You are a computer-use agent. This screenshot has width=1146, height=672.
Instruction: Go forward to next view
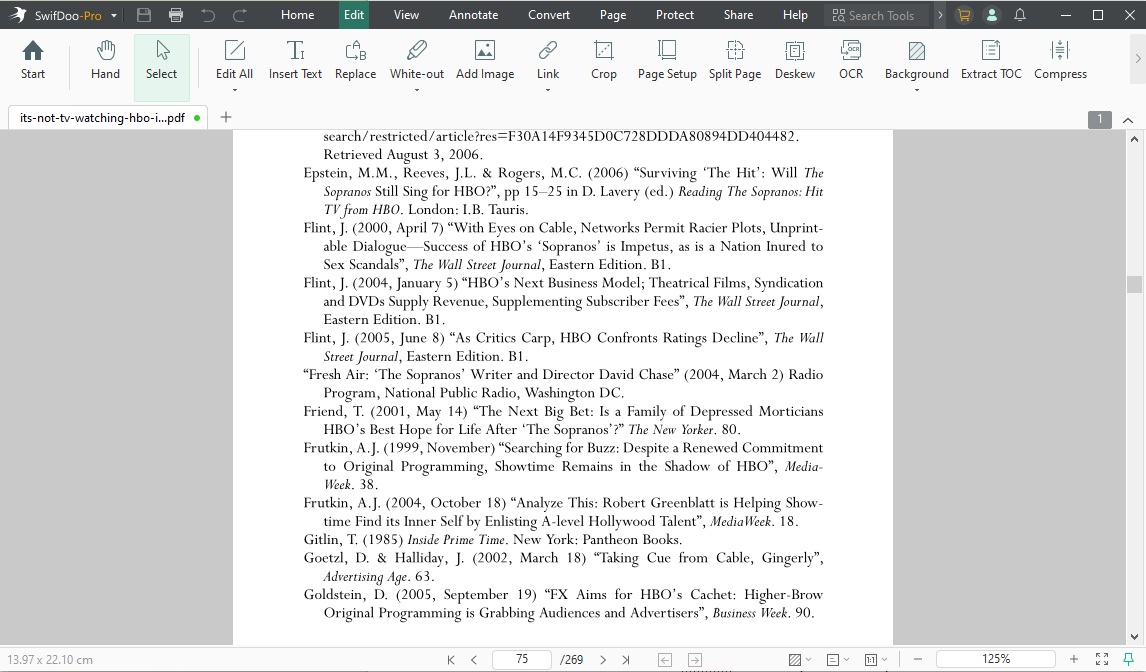point(695,660)
